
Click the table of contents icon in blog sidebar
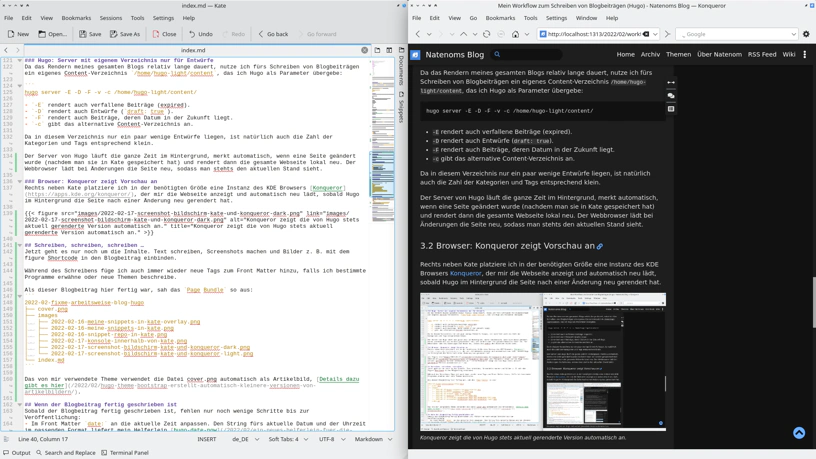(671, 109)
